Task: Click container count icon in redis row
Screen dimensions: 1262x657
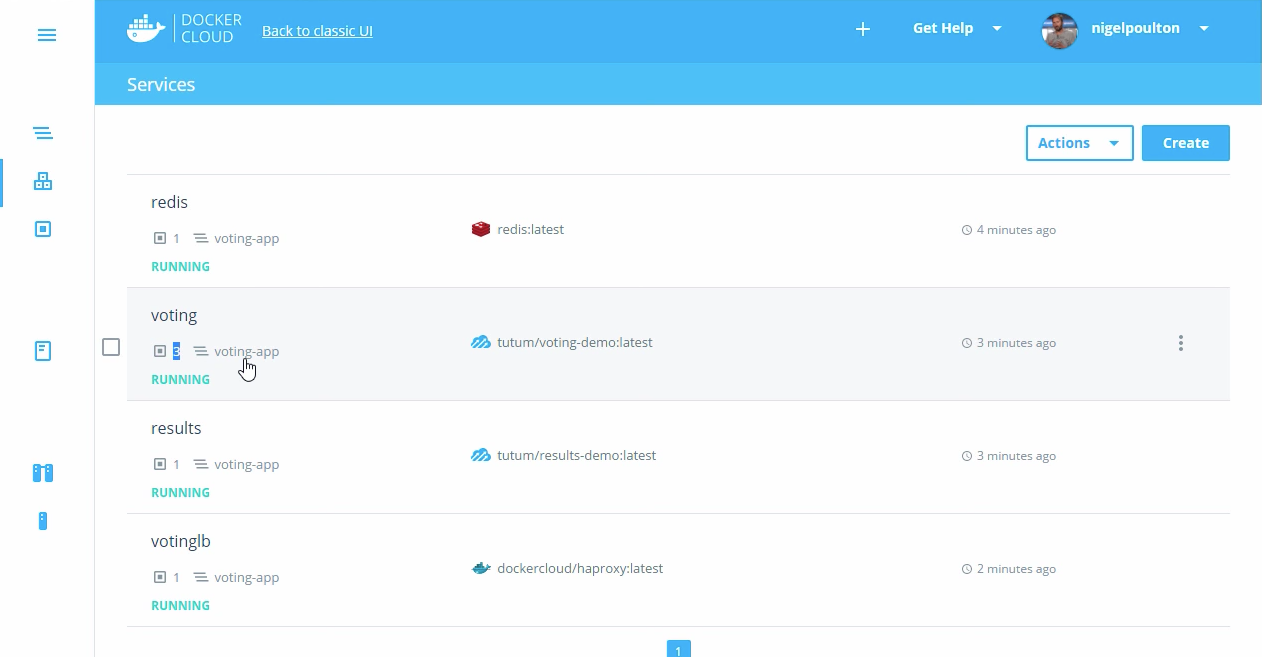Action: coord(159,239)
